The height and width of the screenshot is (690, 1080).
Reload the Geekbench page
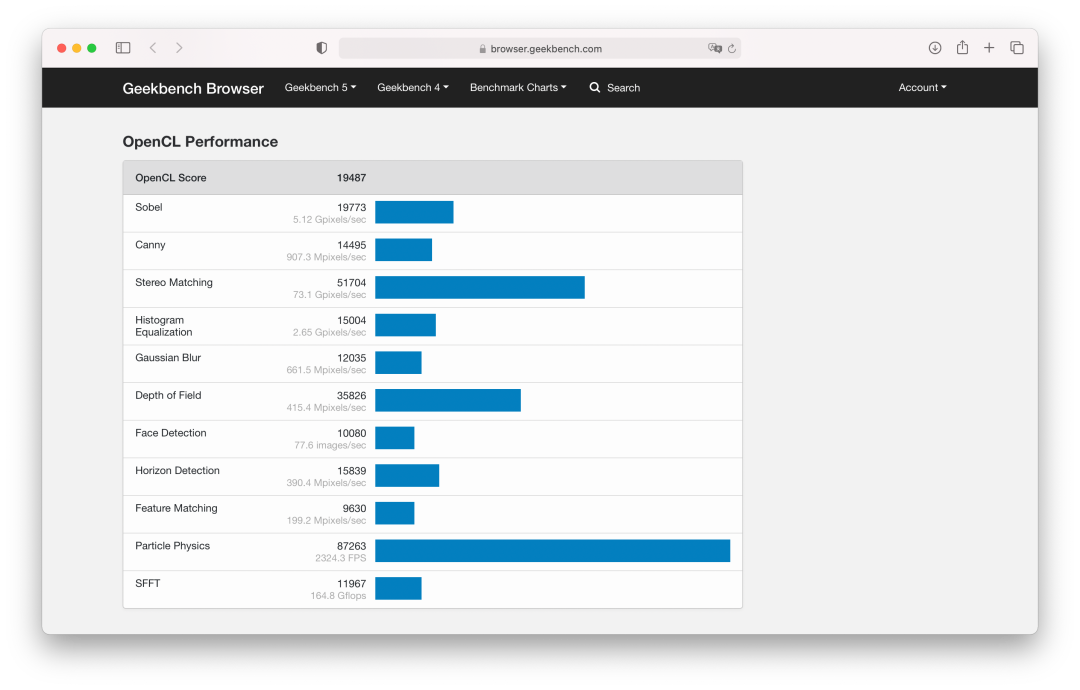click(732, 48)
